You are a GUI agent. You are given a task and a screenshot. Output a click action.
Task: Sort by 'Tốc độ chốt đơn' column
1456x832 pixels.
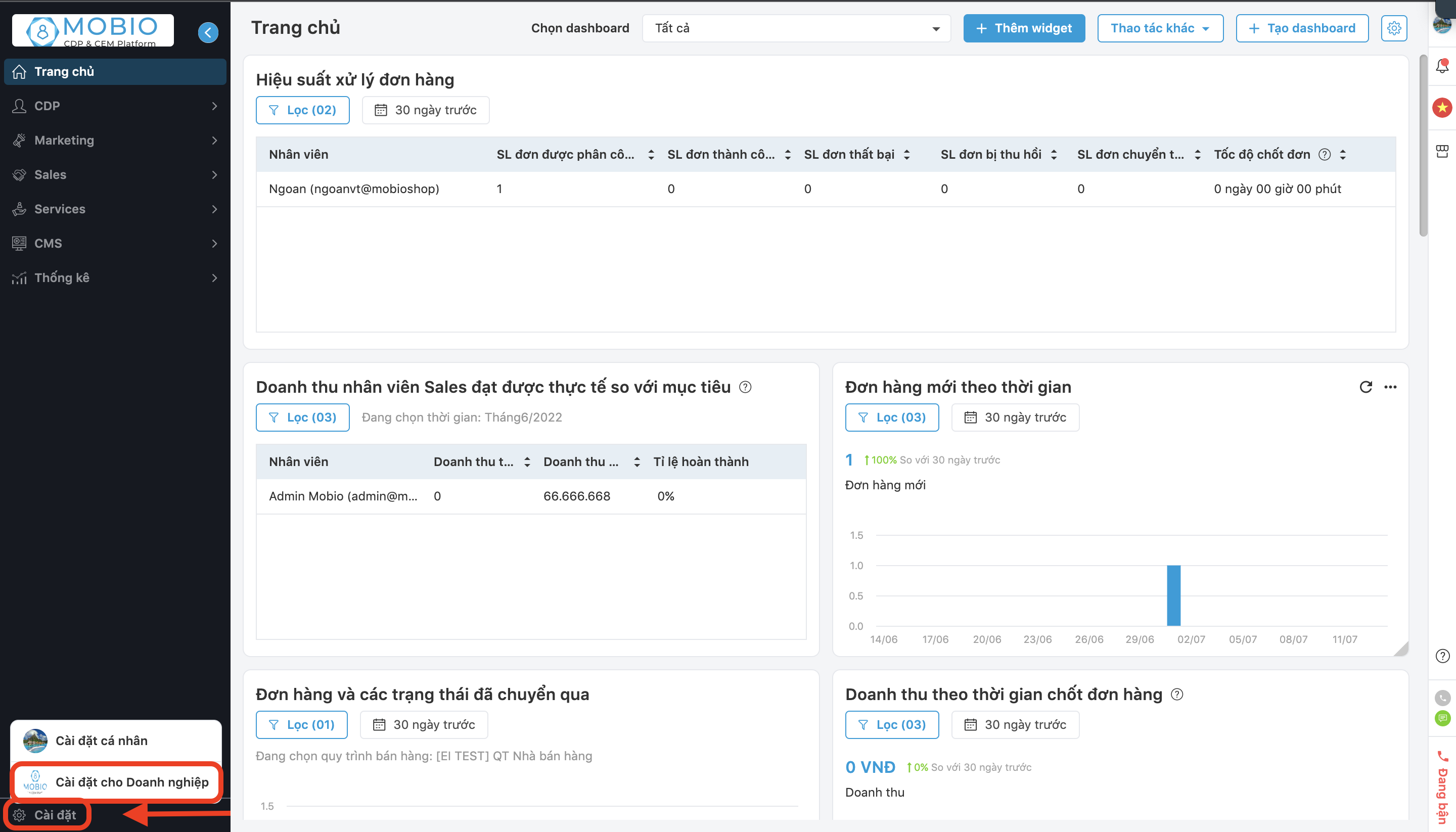[x=1343, y=154]
